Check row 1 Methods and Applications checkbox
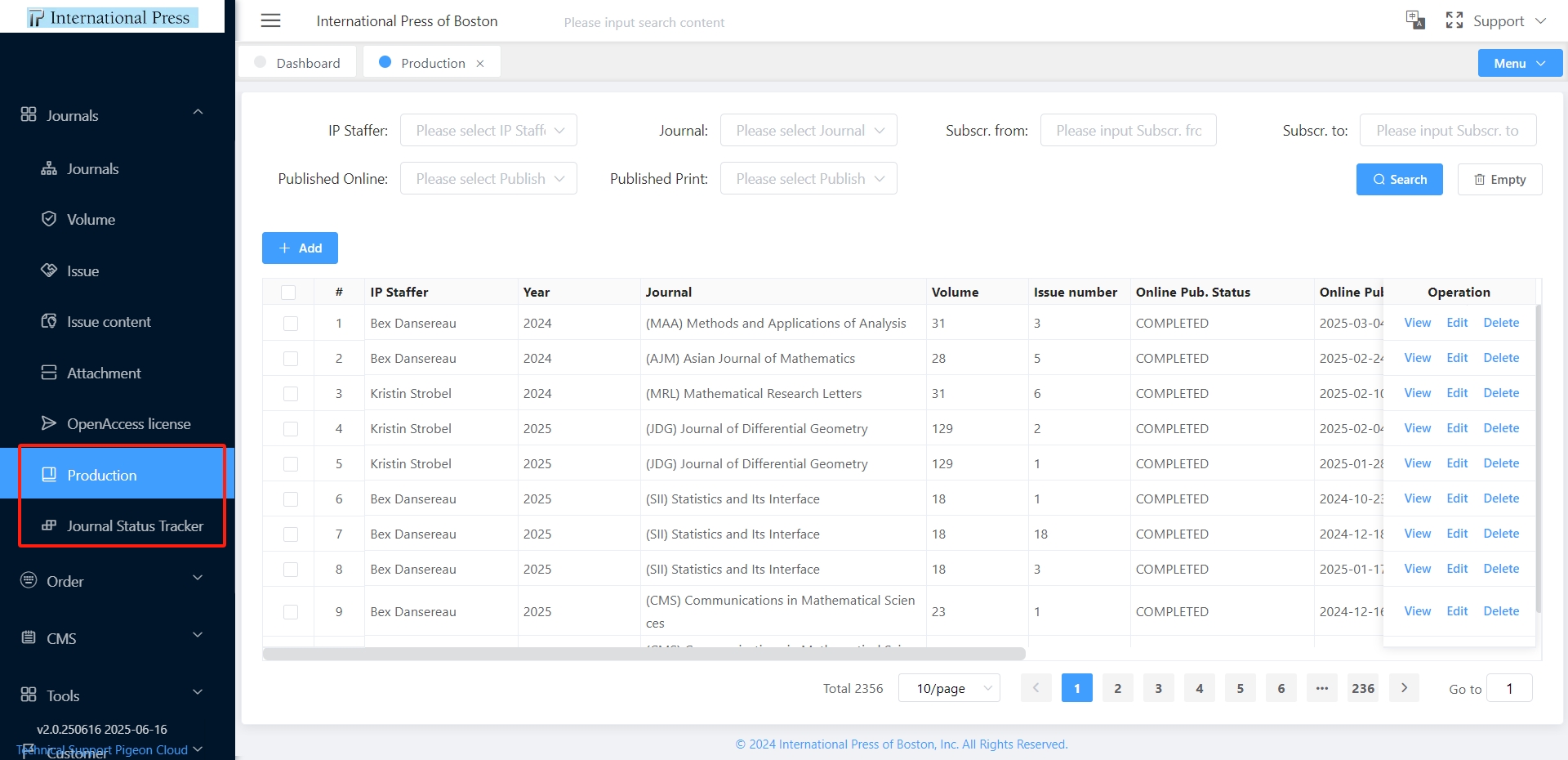Image resolution: width=1568 pixels, height=760 pixels. pos(291,324)
